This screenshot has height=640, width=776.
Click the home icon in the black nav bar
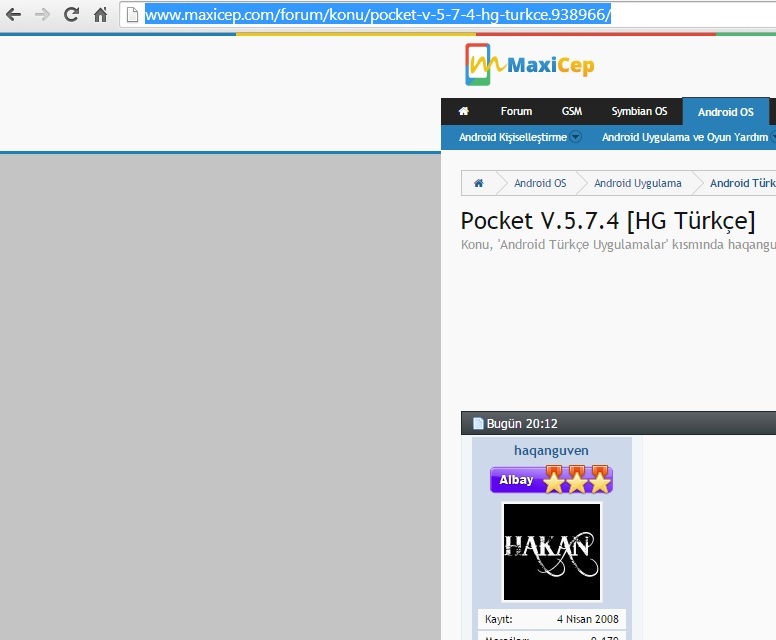(x=463, y=111)
